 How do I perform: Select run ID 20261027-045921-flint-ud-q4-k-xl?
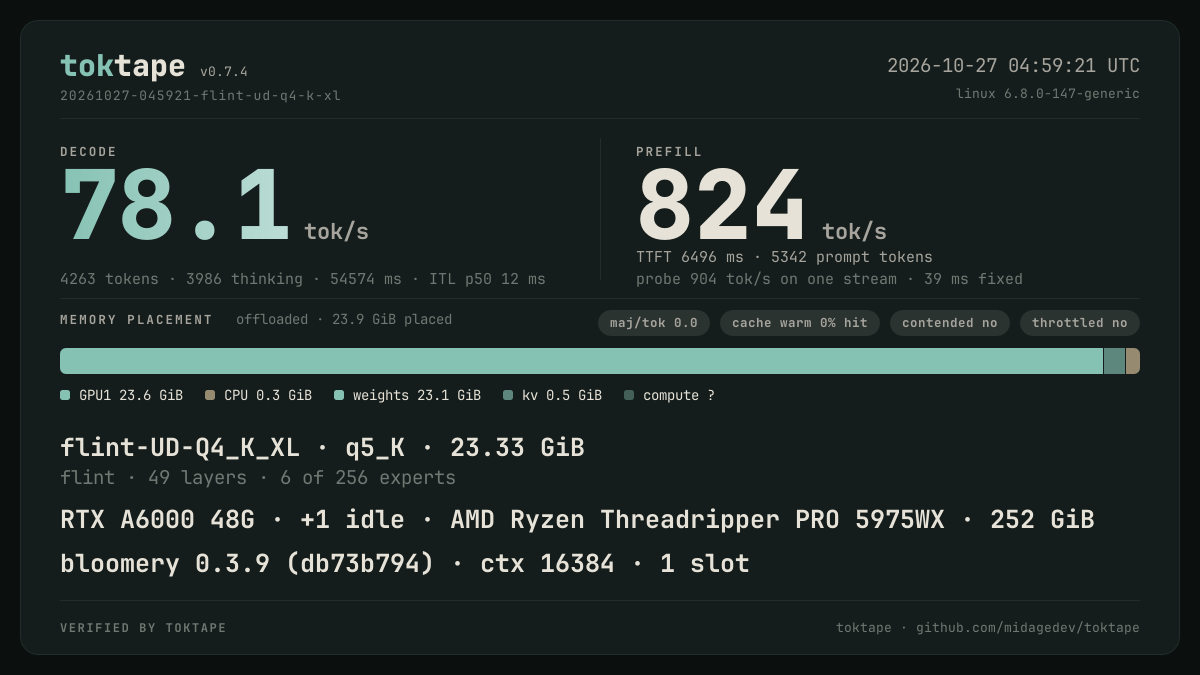tap(200, 96)
